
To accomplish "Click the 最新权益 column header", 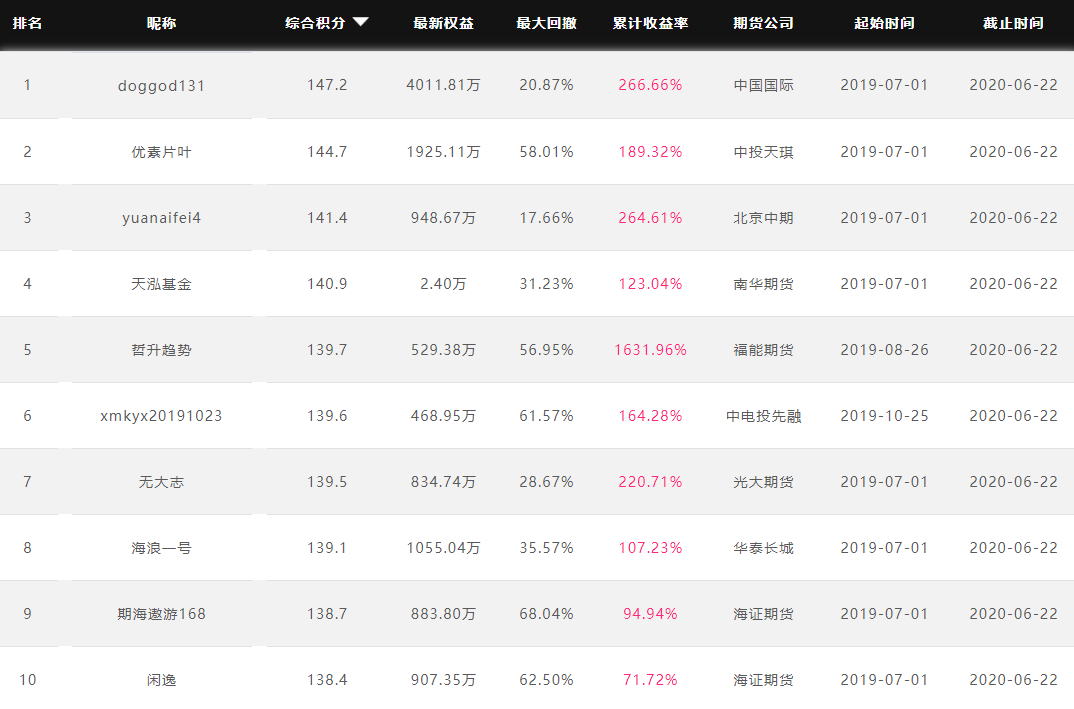I will [443, 23].
